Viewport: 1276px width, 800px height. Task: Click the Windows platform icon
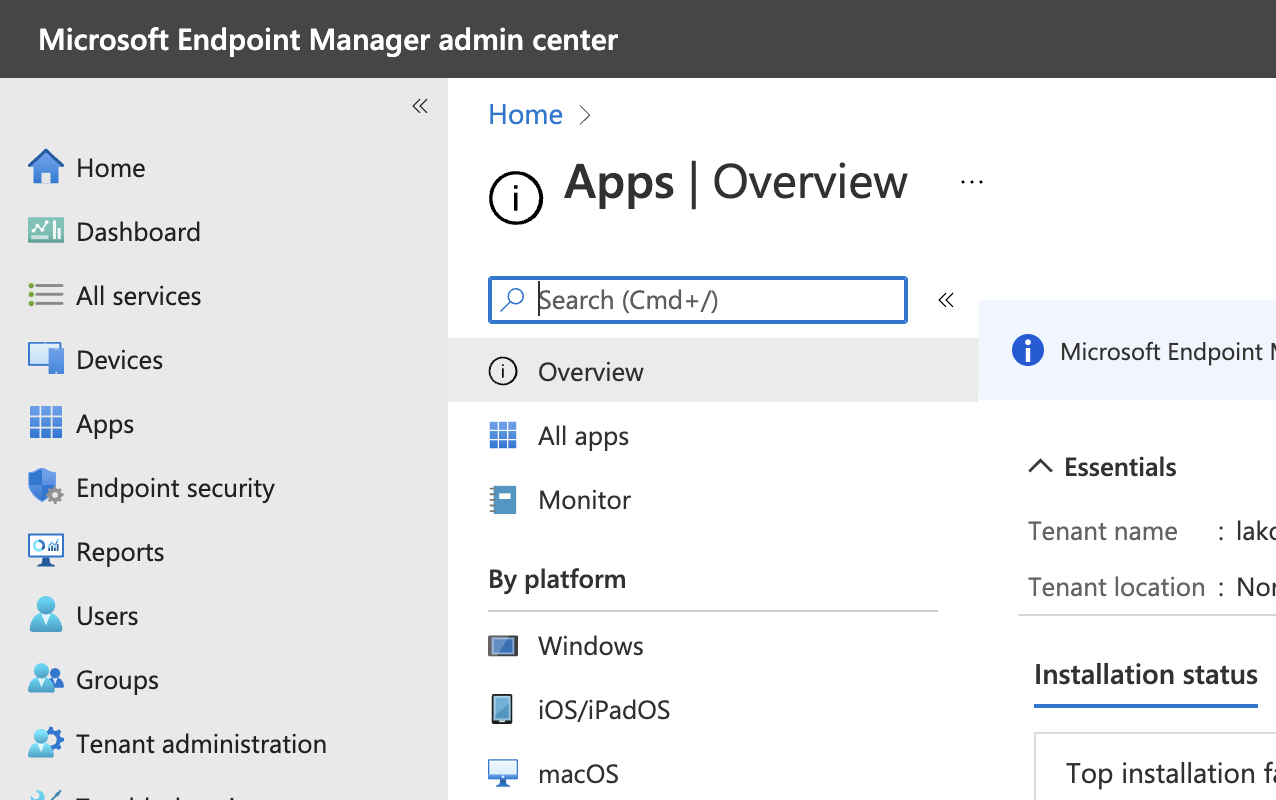point(503,645)
